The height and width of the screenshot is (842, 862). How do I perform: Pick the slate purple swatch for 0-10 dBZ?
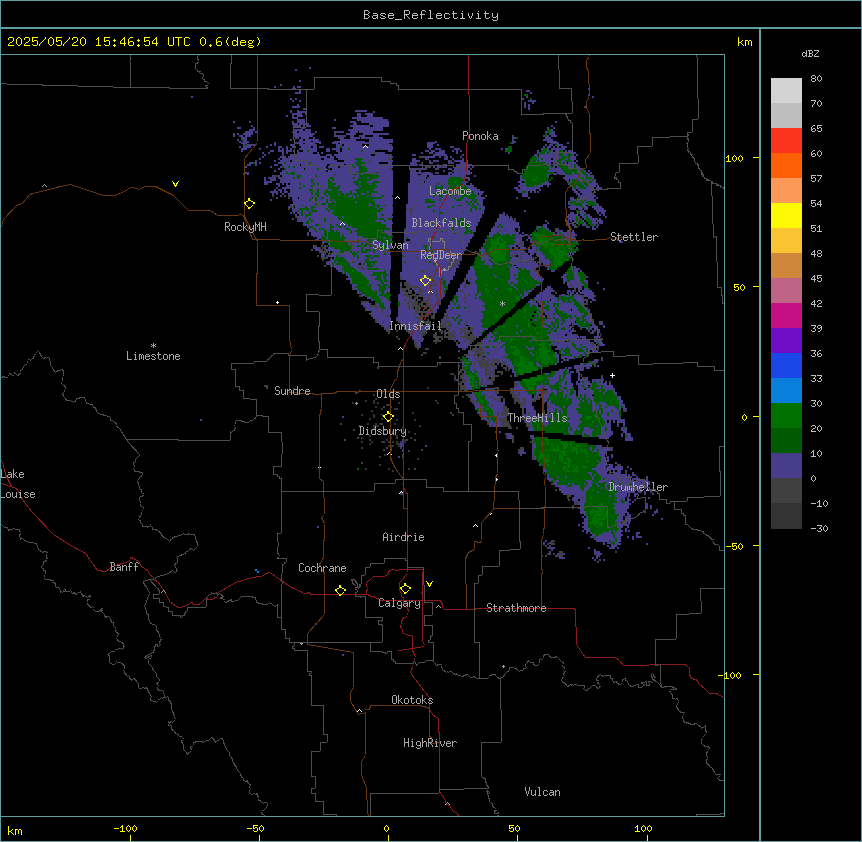tap(786, 466)
